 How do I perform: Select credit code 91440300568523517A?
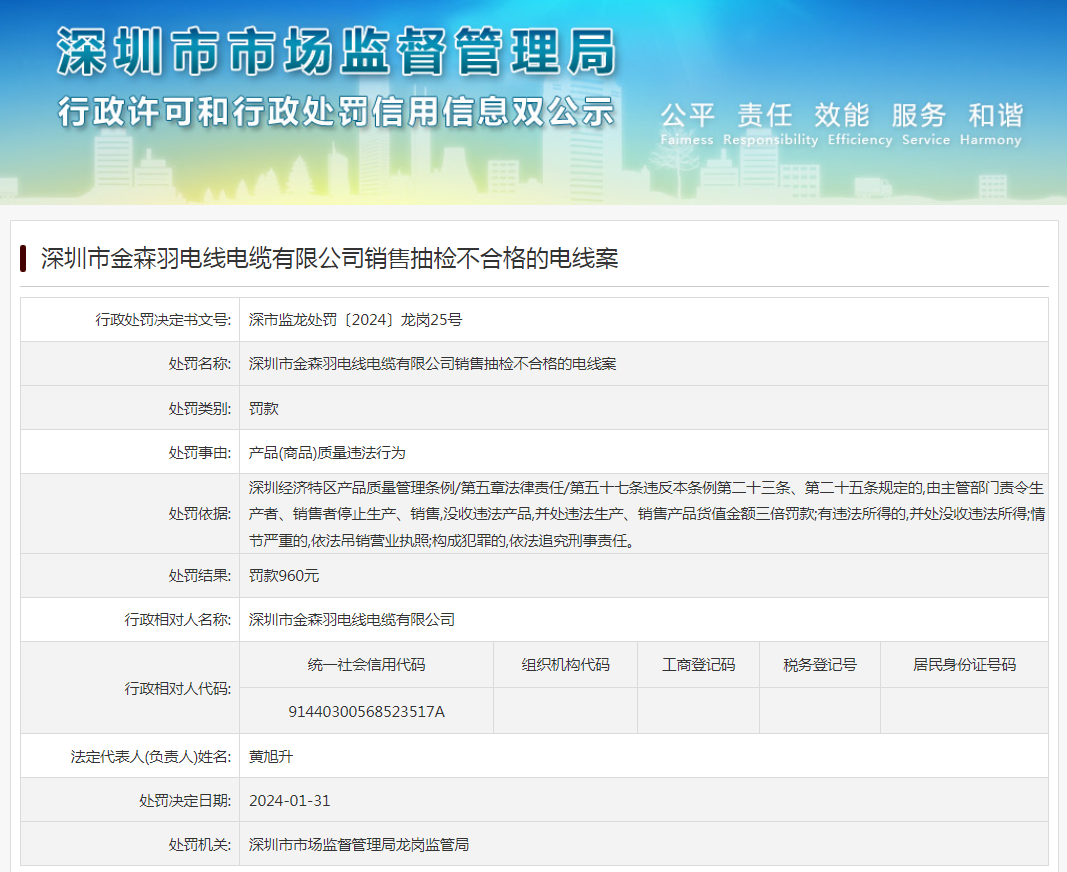click(366, 711)
